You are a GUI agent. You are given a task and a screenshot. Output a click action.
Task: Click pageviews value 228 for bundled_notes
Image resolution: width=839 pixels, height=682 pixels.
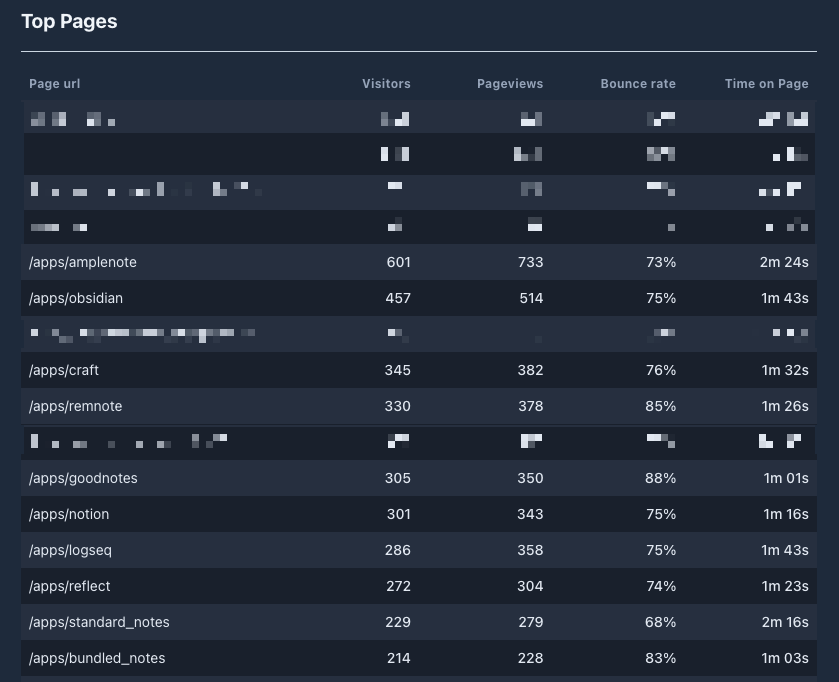[x=531, y=658]
